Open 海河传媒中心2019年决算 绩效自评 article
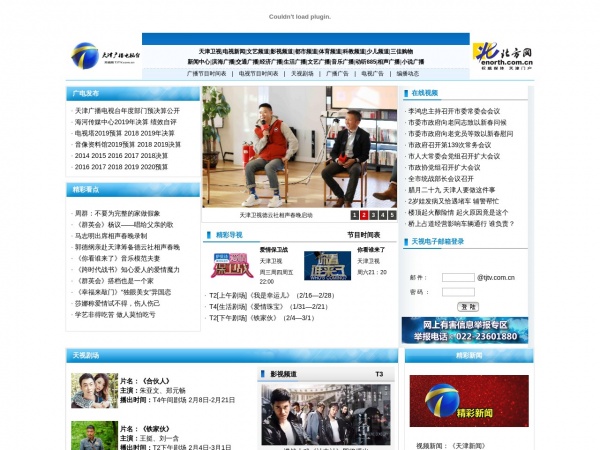600x450 pixels. point(126,122)
